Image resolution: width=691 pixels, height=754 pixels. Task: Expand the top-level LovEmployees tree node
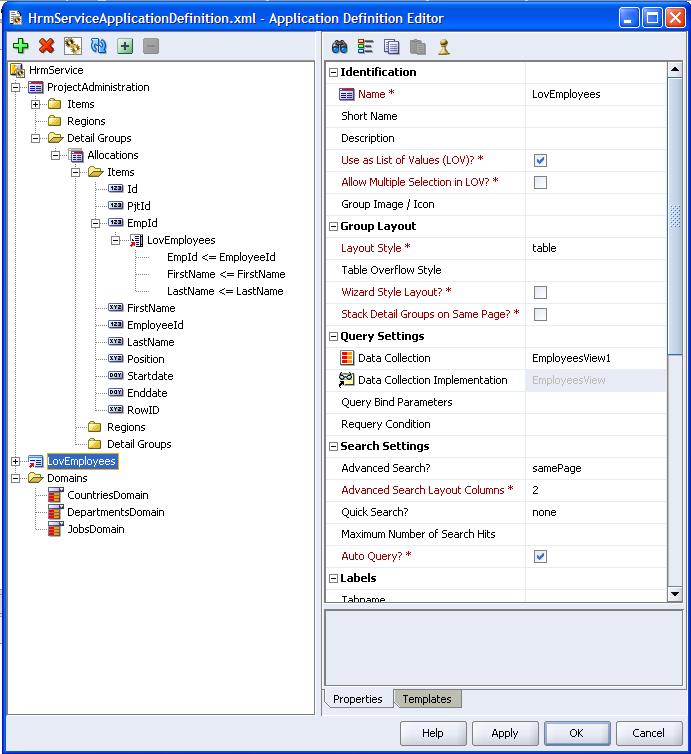tap(16, 461)
